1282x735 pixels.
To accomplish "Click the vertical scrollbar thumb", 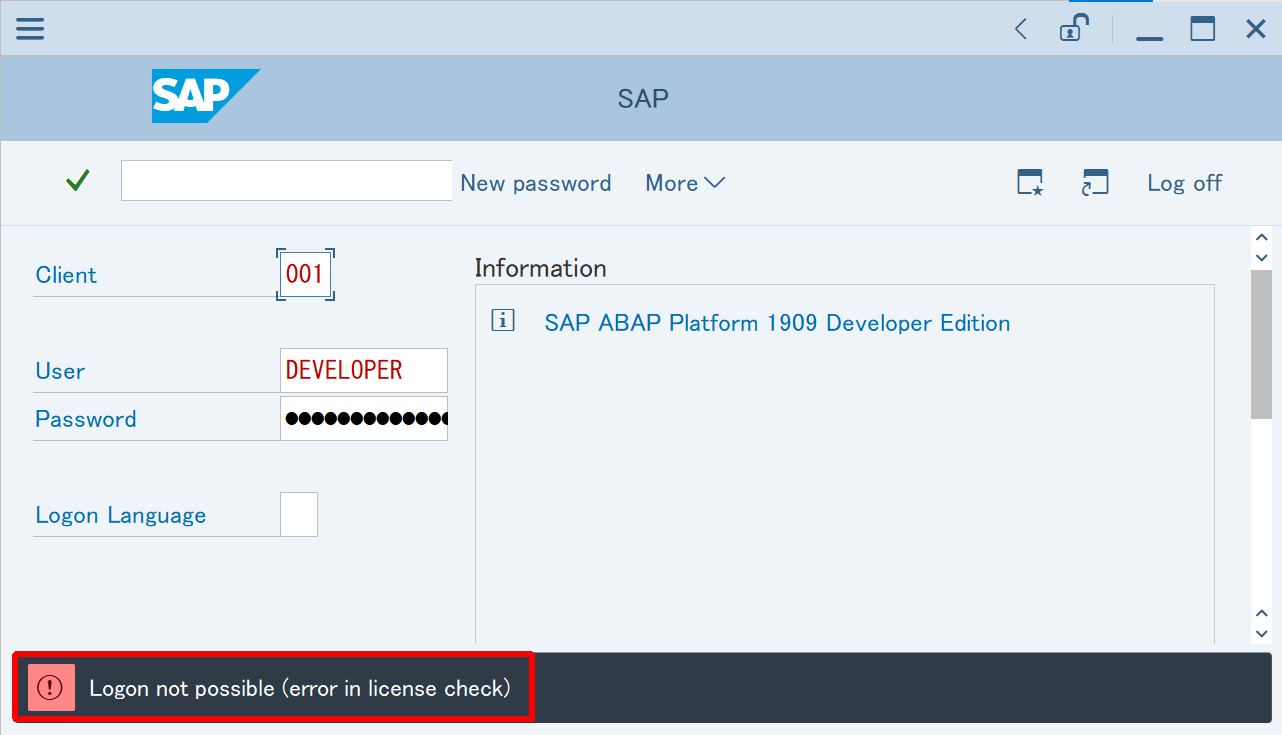I will [1261, 344].
